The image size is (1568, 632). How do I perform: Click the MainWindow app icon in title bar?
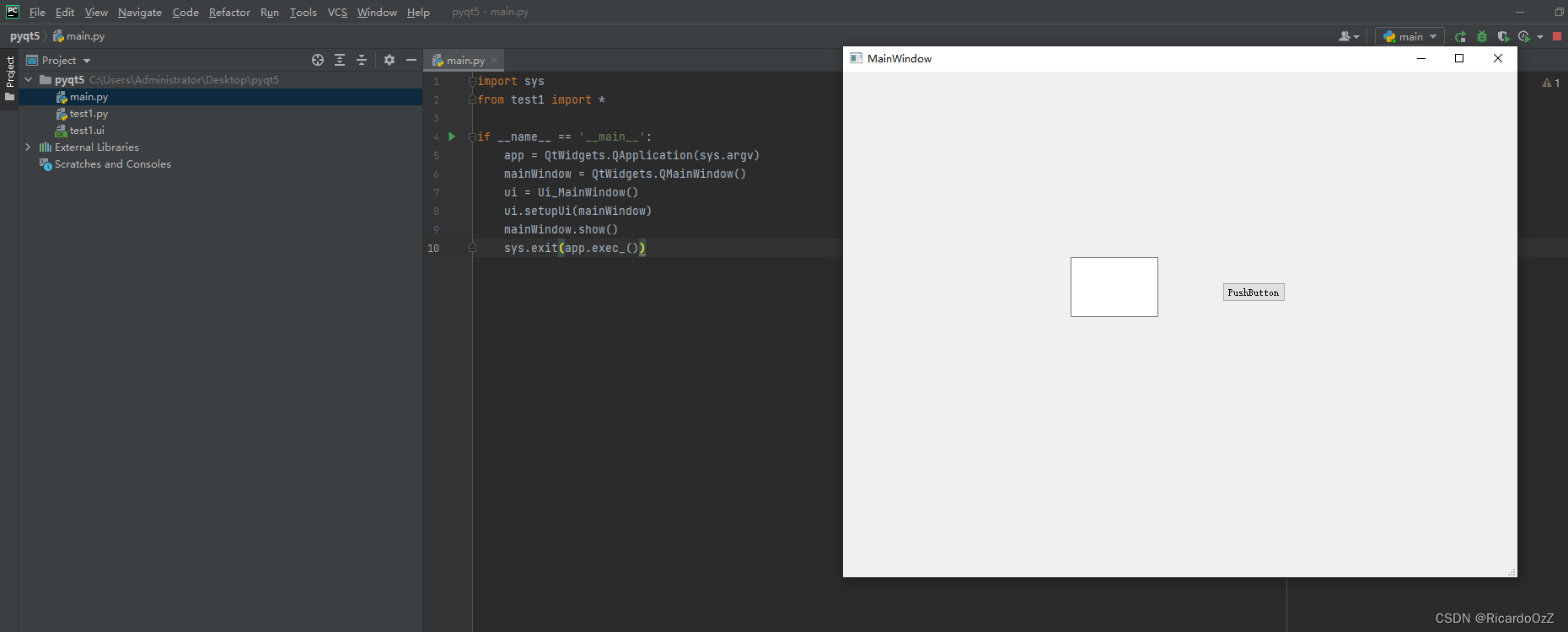856,58
